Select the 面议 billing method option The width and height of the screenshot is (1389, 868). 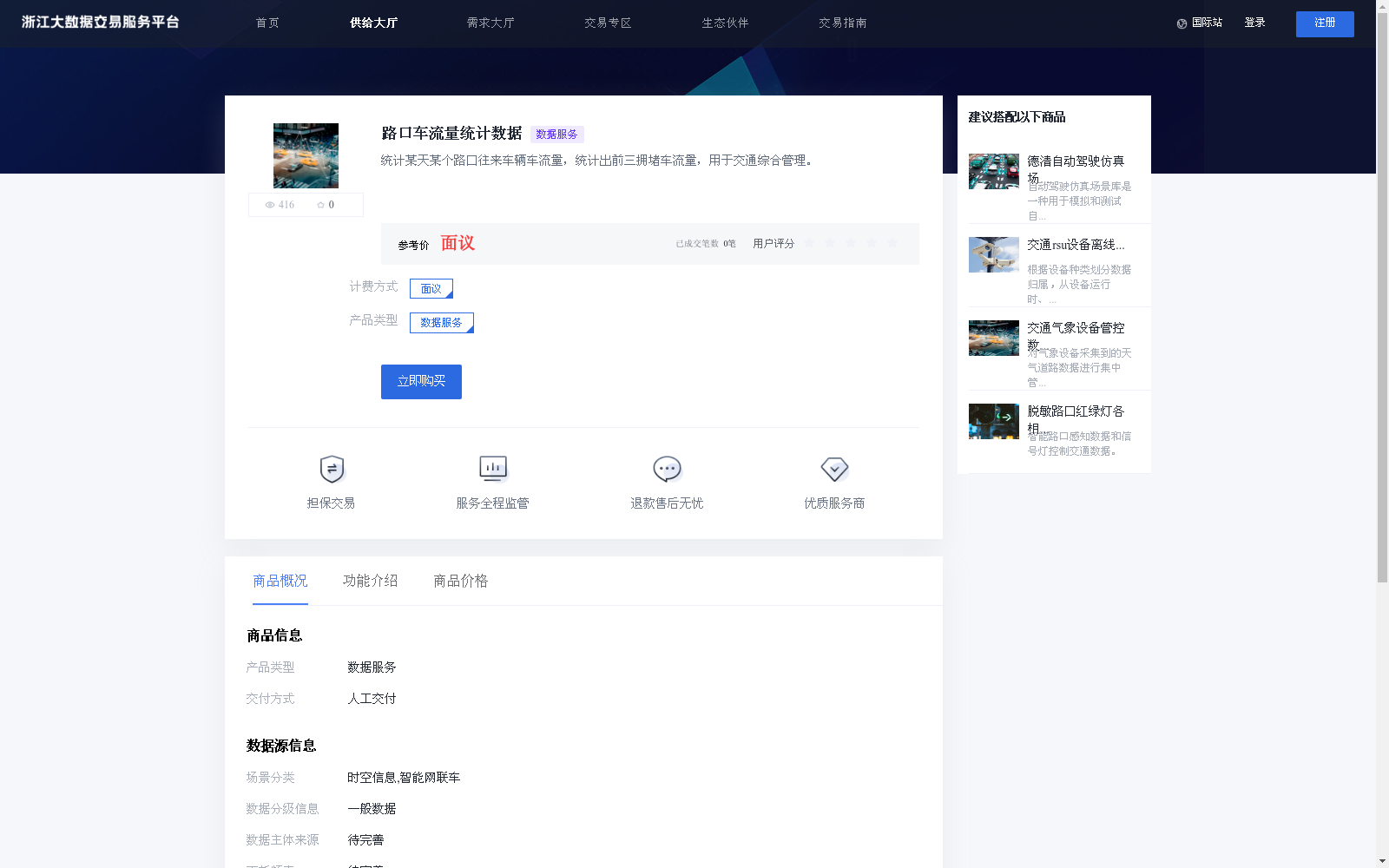[x=431, y=288]
